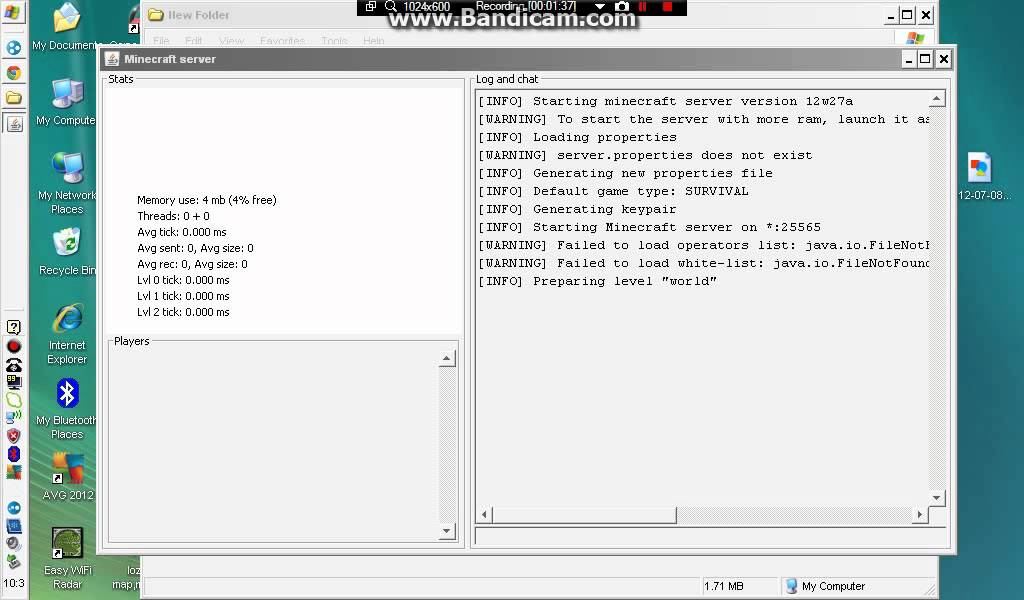Viewport: 1024px width, 600px height.
Task: Launch AVG 2012 desktop shortcut
Action: [67, 477]
